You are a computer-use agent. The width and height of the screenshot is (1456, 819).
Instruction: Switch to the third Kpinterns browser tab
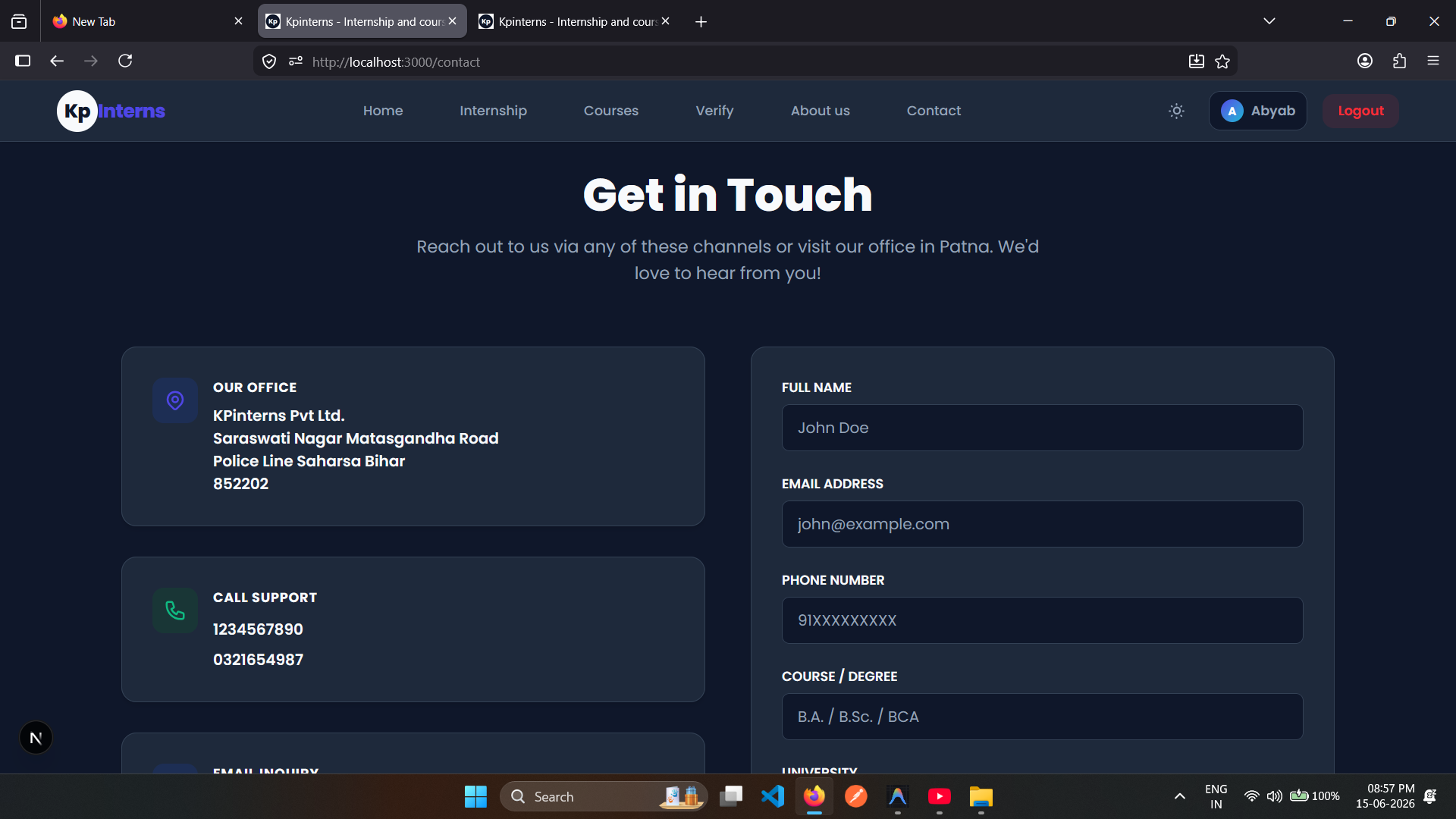tap(574, 21)
